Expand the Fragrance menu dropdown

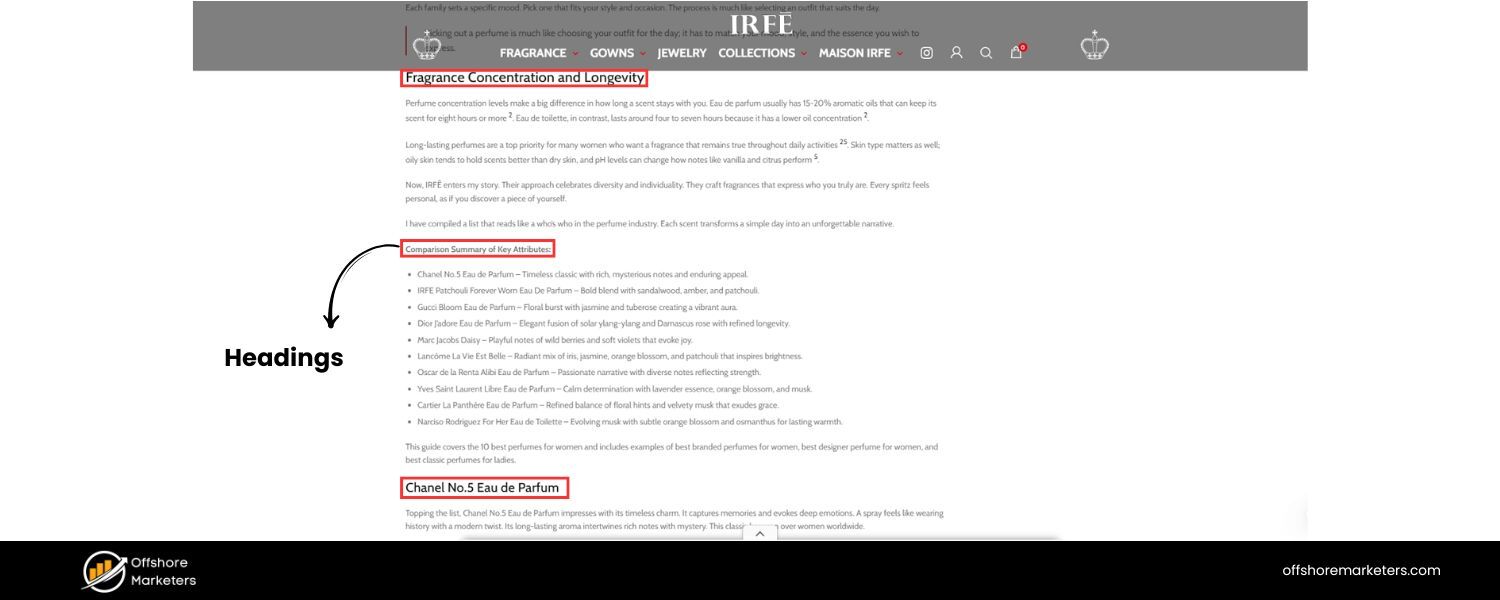(539, 53)
